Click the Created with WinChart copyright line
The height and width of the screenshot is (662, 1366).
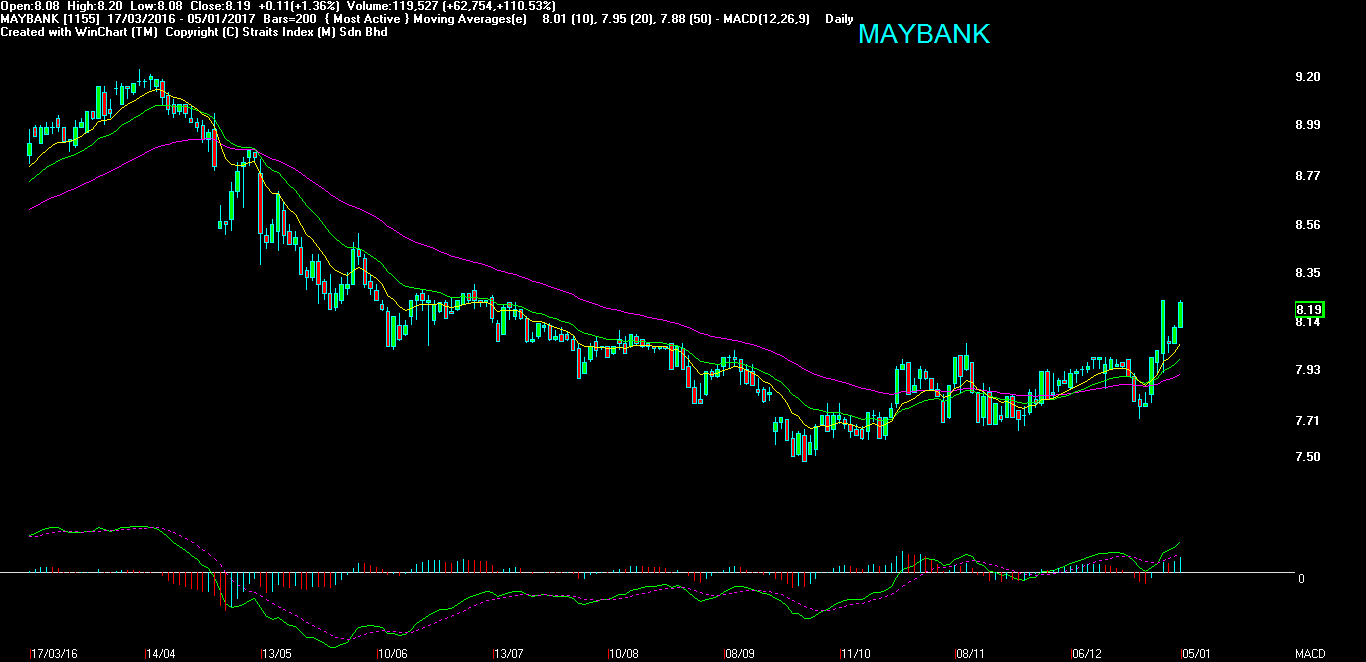[194, 32]
